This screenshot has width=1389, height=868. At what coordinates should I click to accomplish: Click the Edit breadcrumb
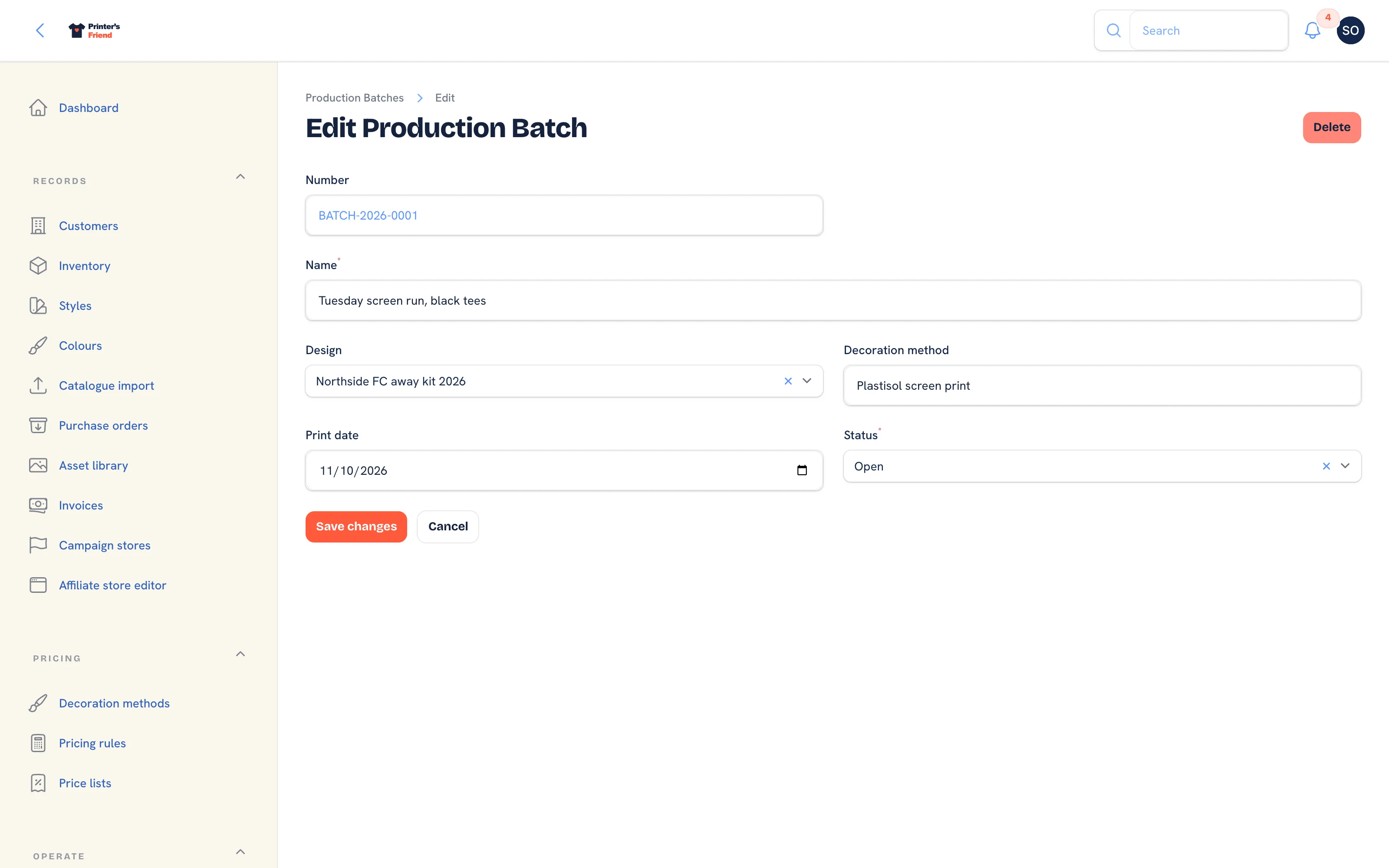click(445, 98)
